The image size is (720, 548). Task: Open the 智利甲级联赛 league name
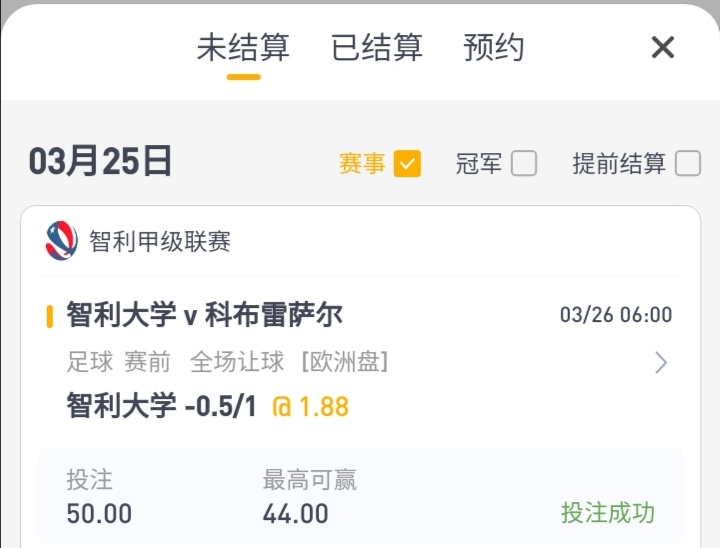[160, 242]
